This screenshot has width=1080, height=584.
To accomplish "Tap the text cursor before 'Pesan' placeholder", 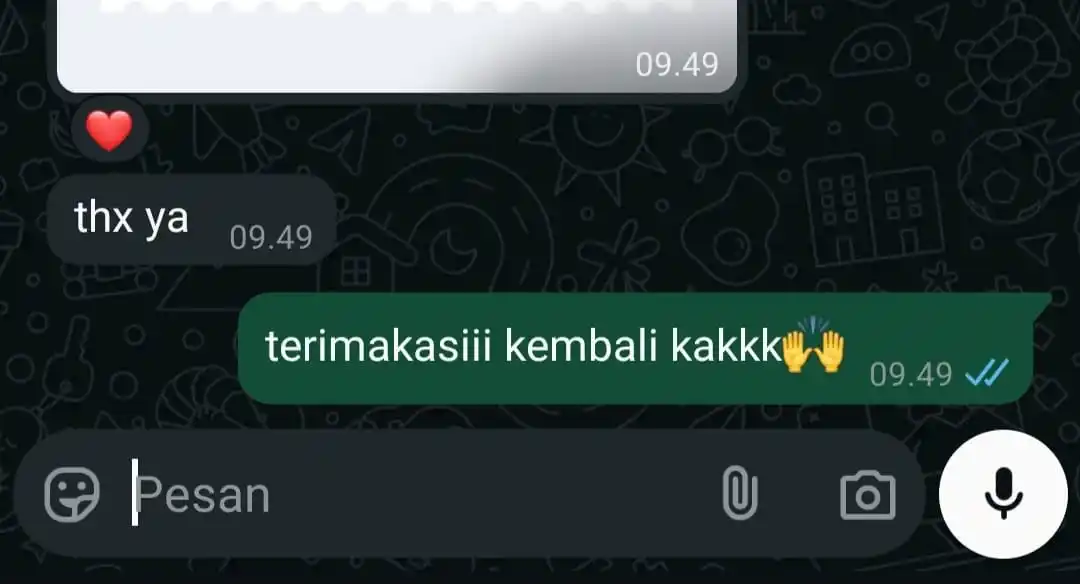I will click(135, 492).
